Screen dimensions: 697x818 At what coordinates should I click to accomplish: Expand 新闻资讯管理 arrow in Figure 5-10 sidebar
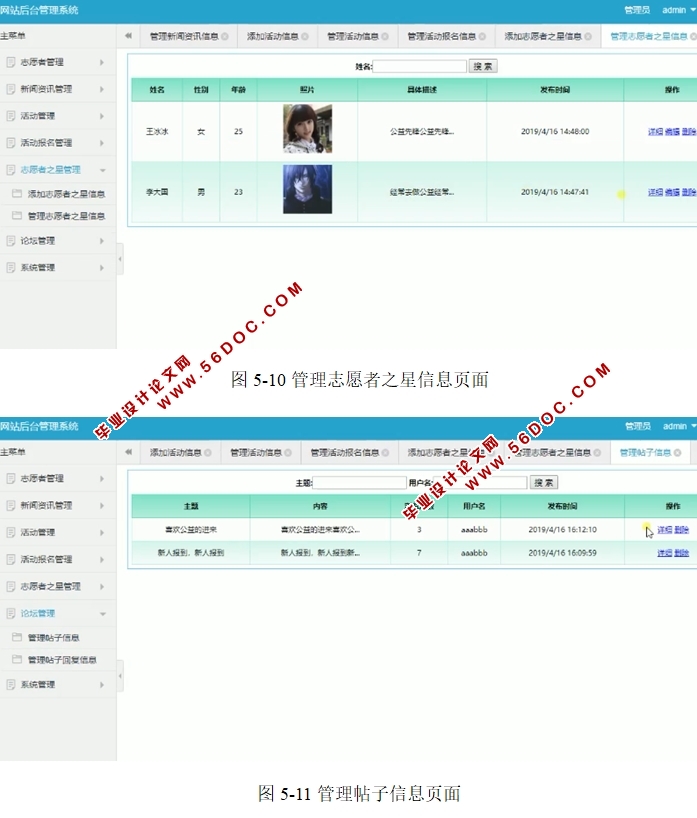pyautogui.click(x=102, y=89)
